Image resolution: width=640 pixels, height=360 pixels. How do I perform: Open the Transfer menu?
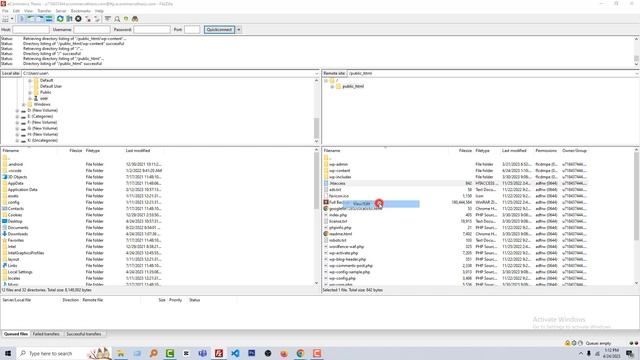pyautogui.click(x=44, y=11)
